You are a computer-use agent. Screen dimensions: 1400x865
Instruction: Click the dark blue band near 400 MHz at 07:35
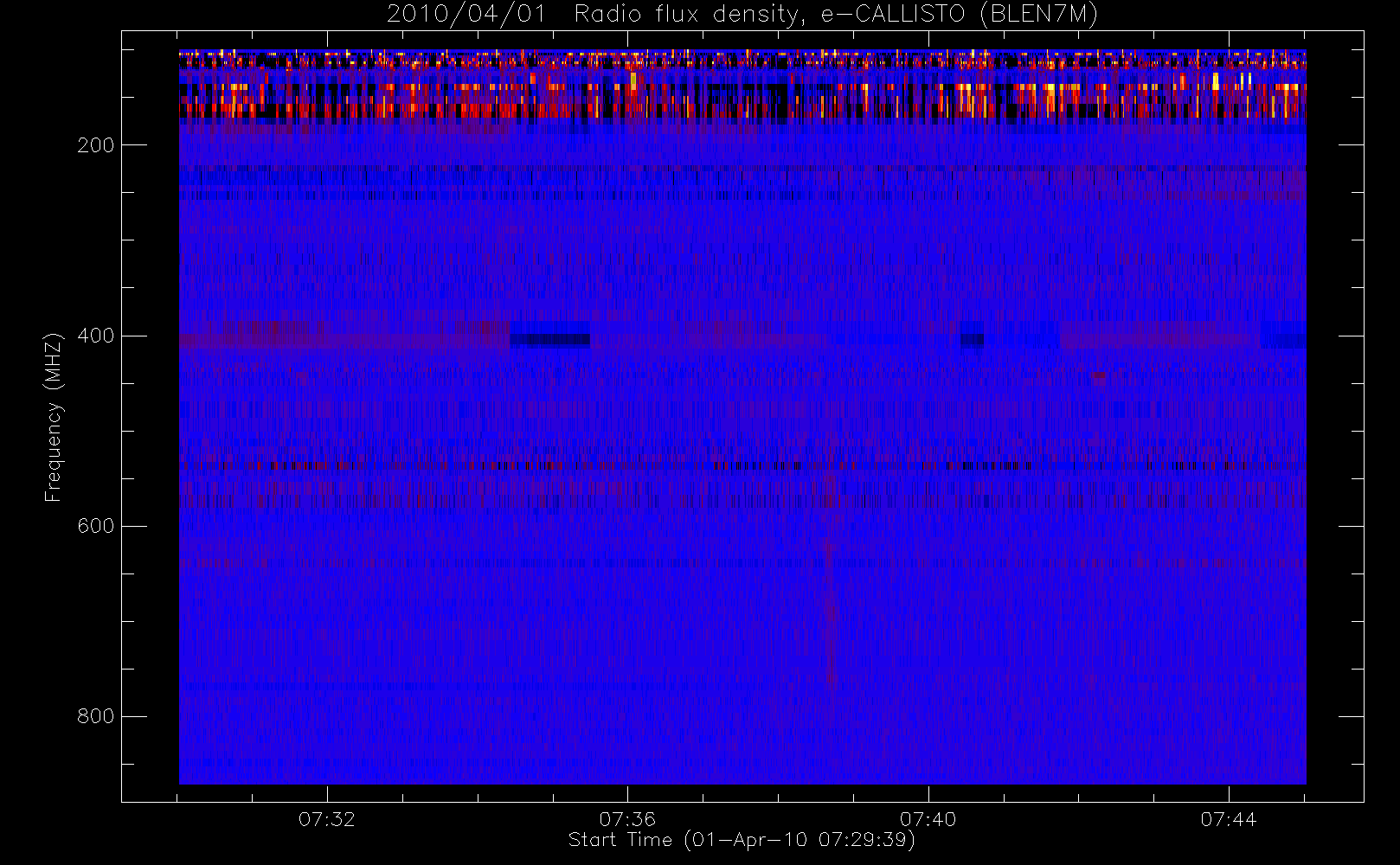tap(550, 339)
